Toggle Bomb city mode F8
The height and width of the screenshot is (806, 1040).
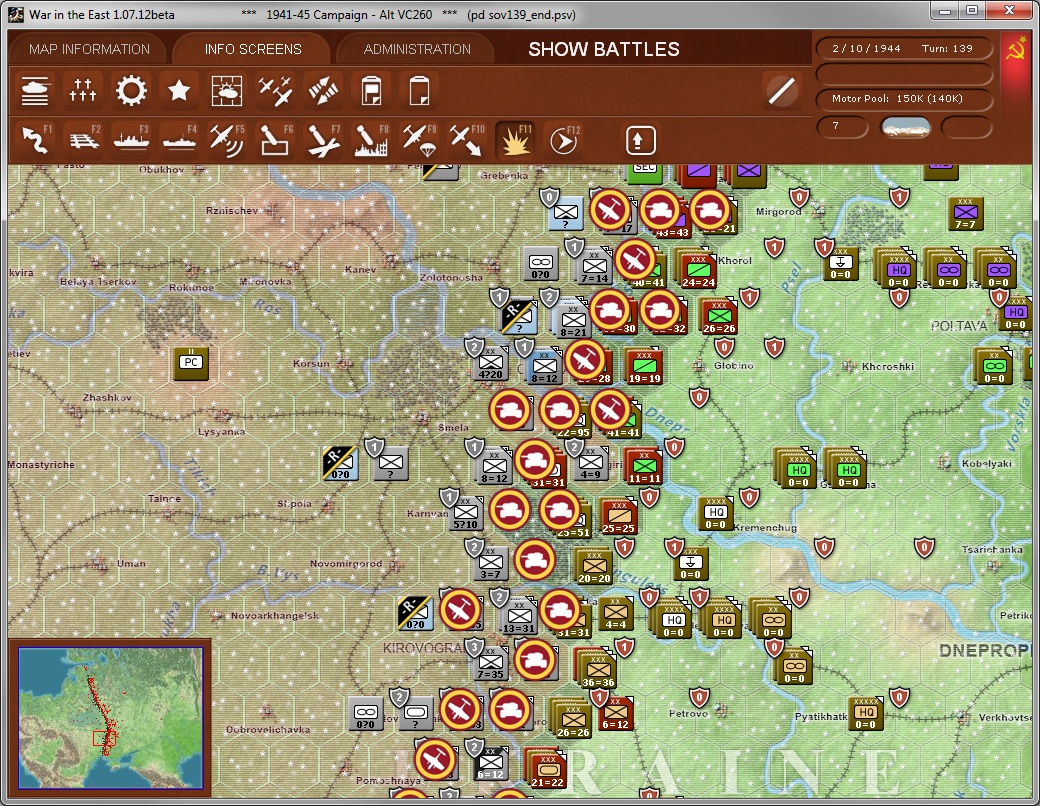(x=371, y=140)
